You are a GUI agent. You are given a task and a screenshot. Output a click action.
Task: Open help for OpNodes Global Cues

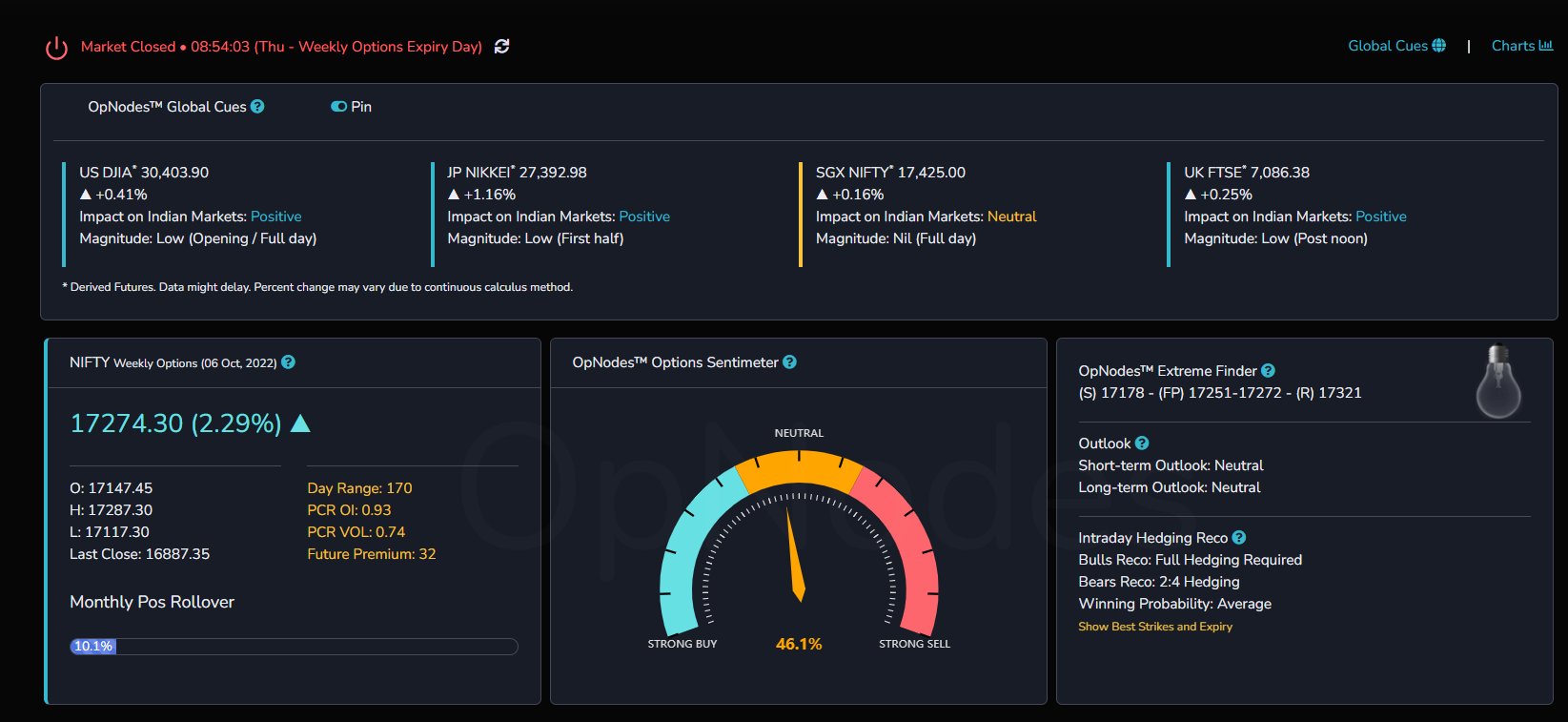click(257, 107)
